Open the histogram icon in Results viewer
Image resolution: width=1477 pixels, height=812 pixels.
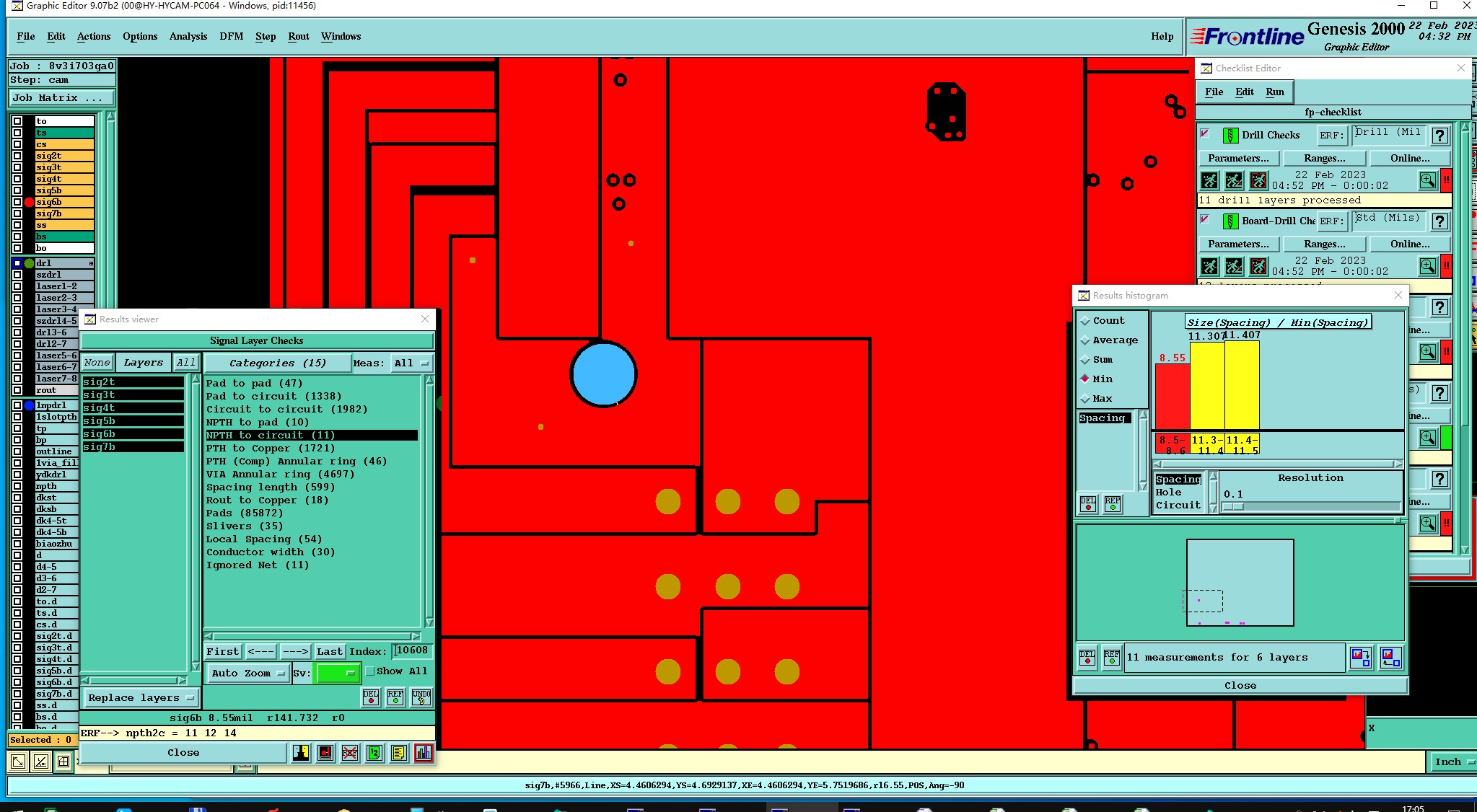pyautogui.click(x=424, y=753)
